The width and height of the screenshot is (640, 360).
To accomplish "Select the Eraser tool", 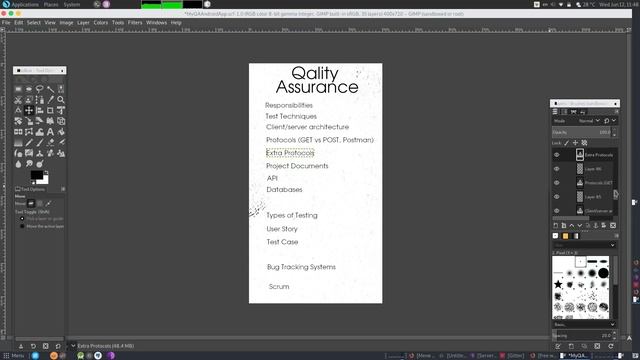I will (50, 142).
